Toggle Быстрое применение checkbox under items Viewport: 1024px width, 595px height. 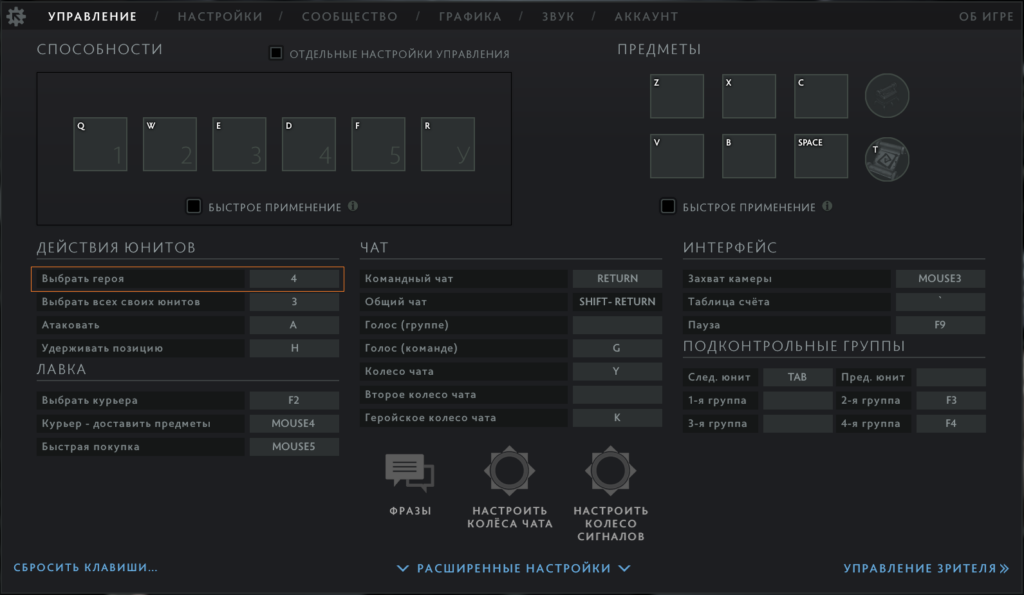668,206
